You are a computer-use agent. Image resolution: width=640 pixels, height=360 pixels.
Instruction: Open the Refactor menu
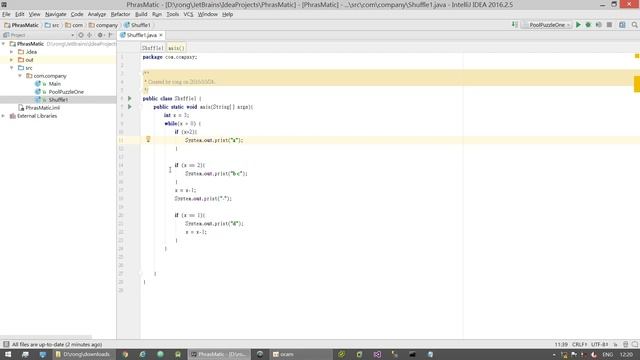120,14
